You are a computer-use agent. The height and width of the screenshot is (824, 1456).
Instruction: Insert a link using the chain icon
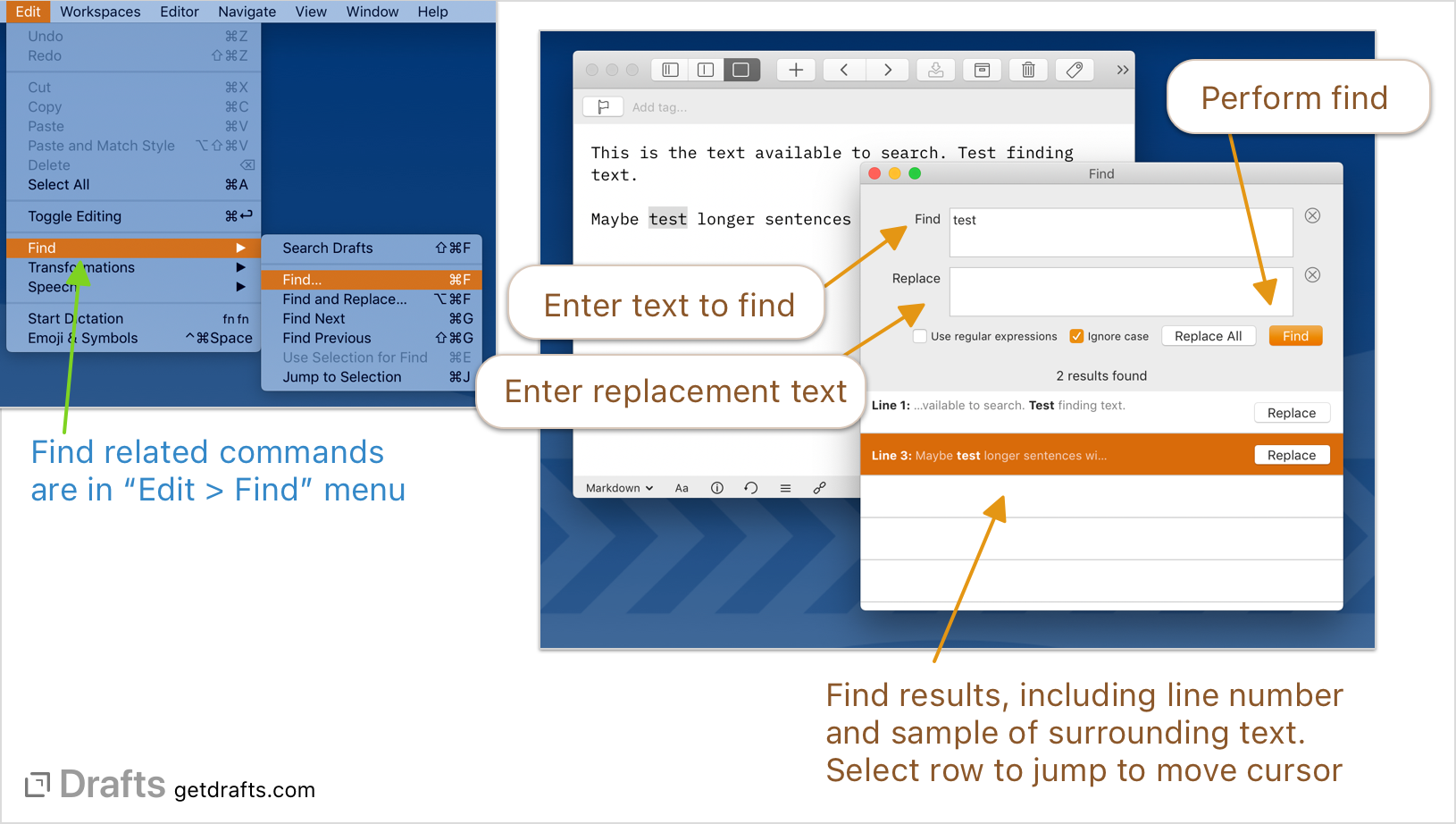[820, 487]
